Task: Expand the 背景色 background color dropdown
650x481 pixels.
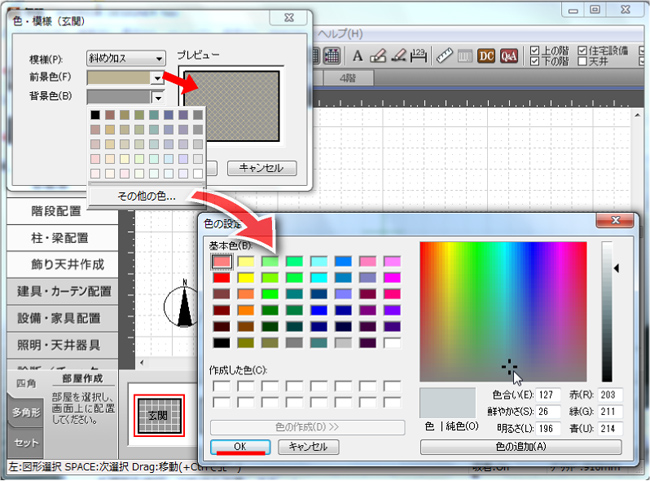Action: coord(157,97)
